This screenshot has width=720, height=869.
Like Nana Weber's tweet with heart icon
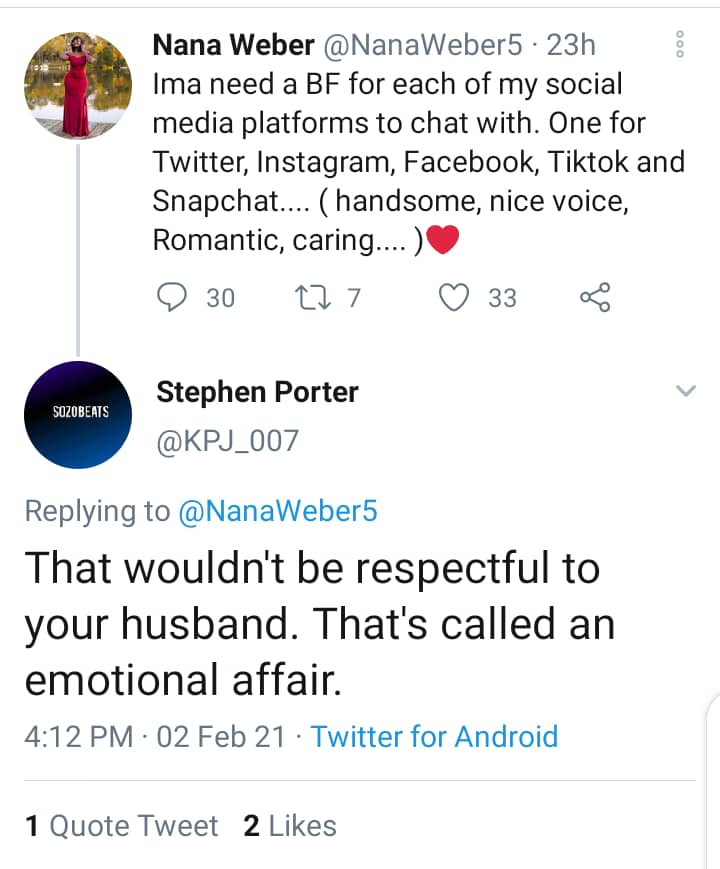(455, 297)
